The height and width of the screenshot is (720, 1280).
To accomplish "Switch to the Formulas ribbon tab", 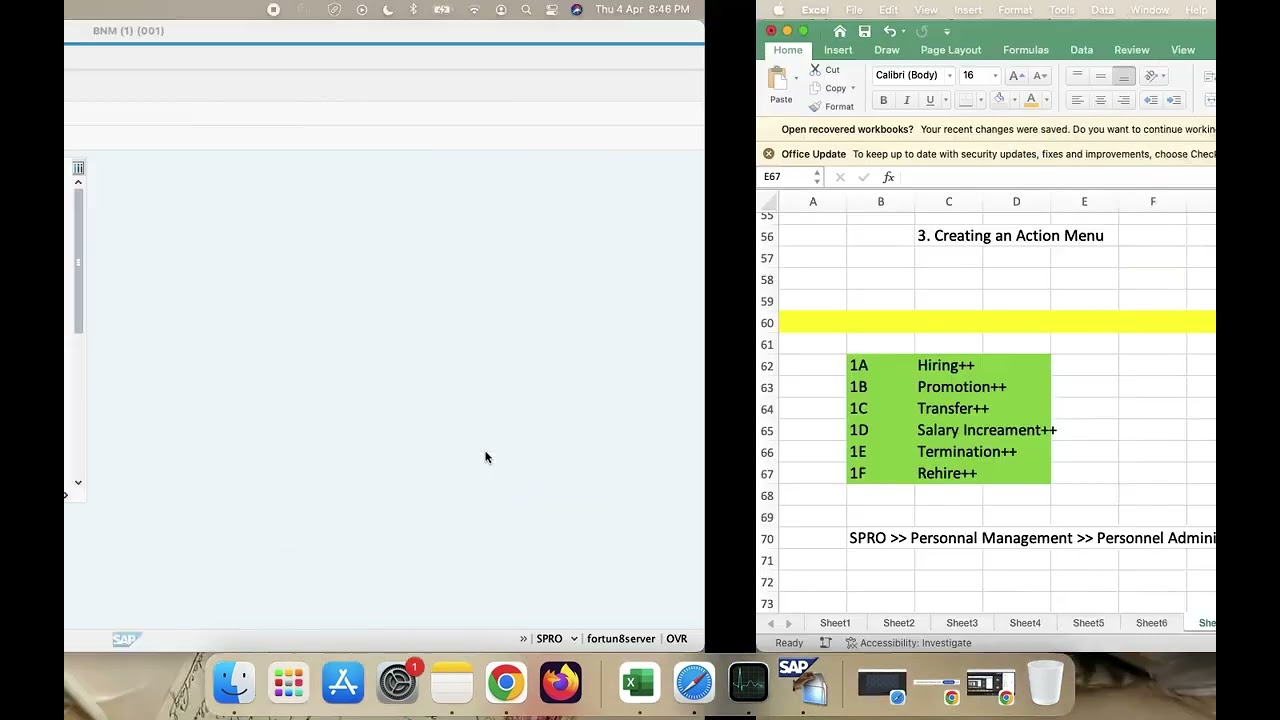I will point(1026,50).
